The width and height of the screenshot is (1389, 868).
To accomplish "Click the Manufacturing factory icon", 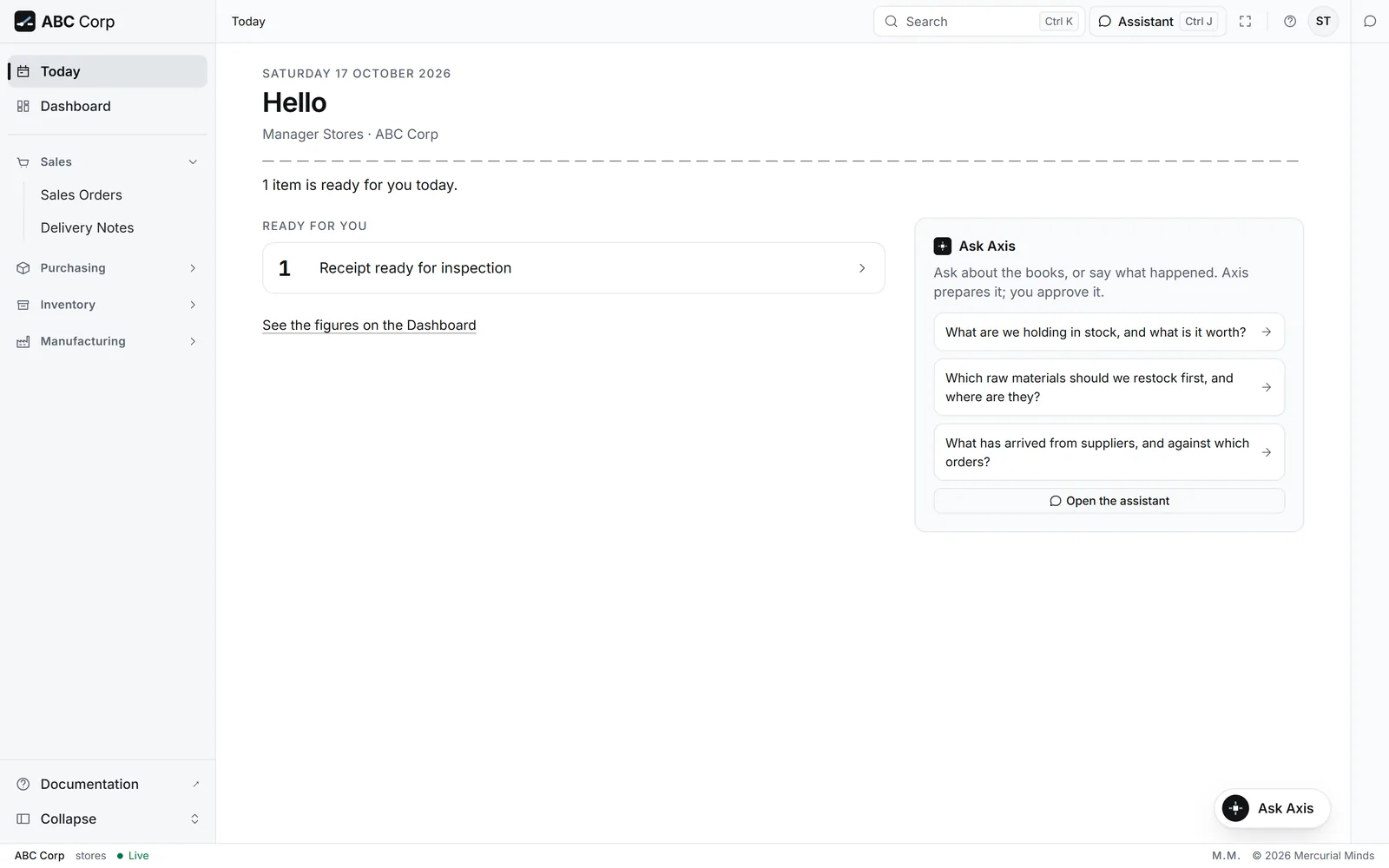I will pyautogui.click(x=23, y=341).
